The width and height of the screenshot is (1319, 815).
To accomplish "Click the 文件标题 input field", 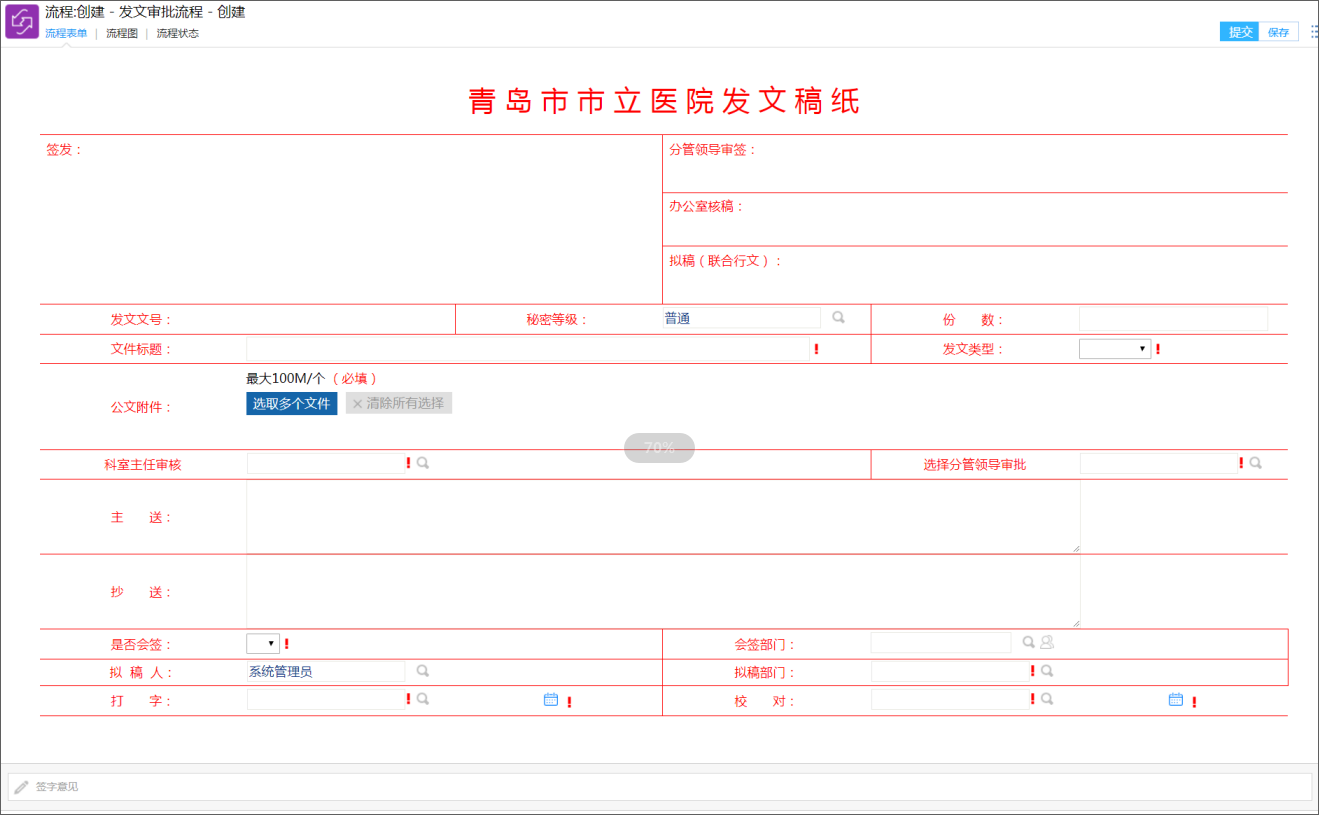I will tap(528, 349).
